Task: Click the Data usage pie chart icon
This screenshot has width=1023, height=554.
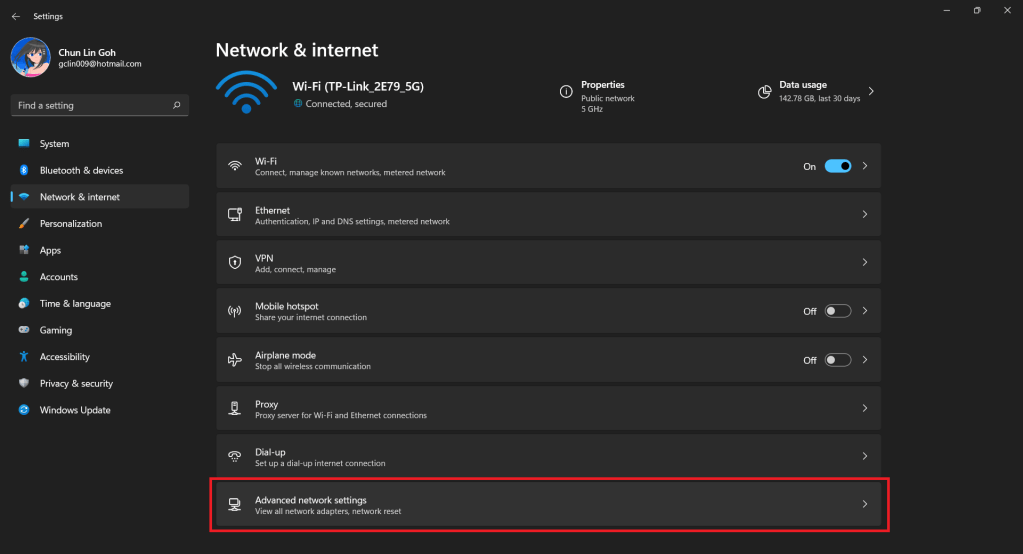Action: click(x=765, y=91)
